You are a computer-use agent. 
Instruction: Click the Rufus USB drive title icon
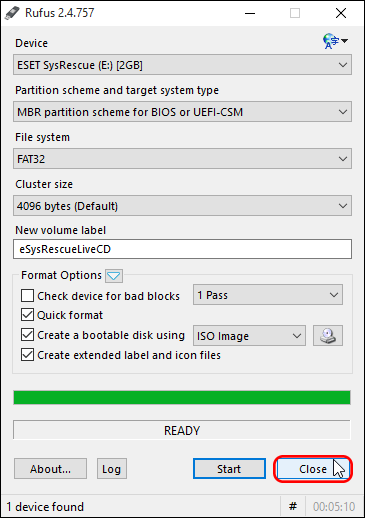[x=12, y=13]
